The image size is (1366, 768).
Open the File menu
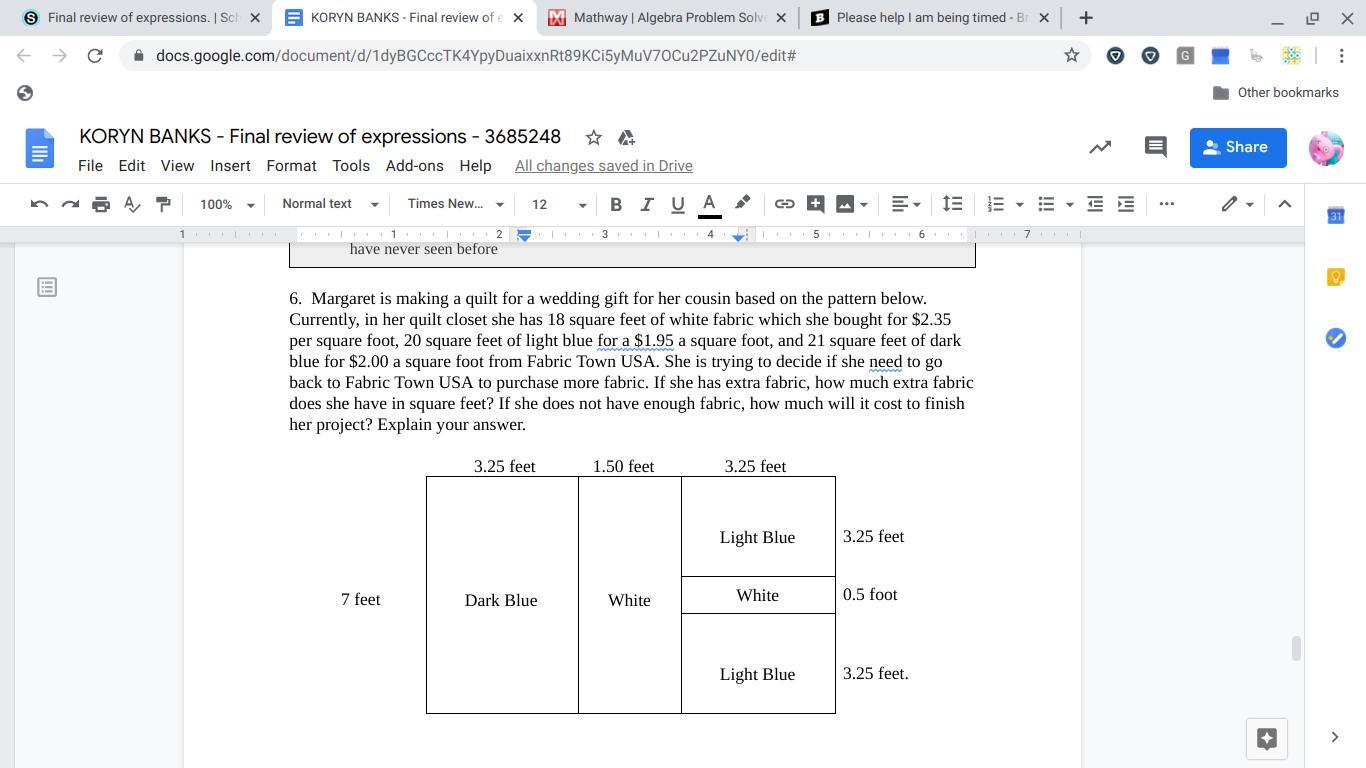[x=90, y=166]
